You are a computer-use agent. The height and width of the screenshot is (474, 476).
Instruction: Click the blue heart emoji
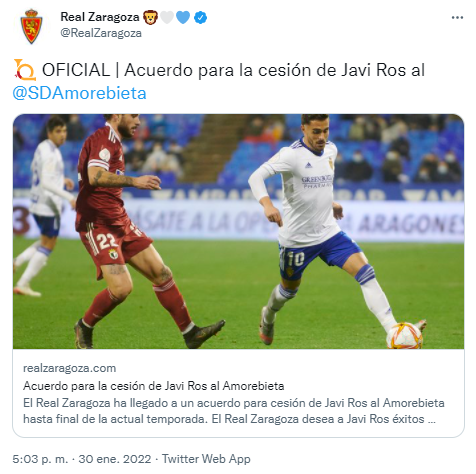coord(183,17)
